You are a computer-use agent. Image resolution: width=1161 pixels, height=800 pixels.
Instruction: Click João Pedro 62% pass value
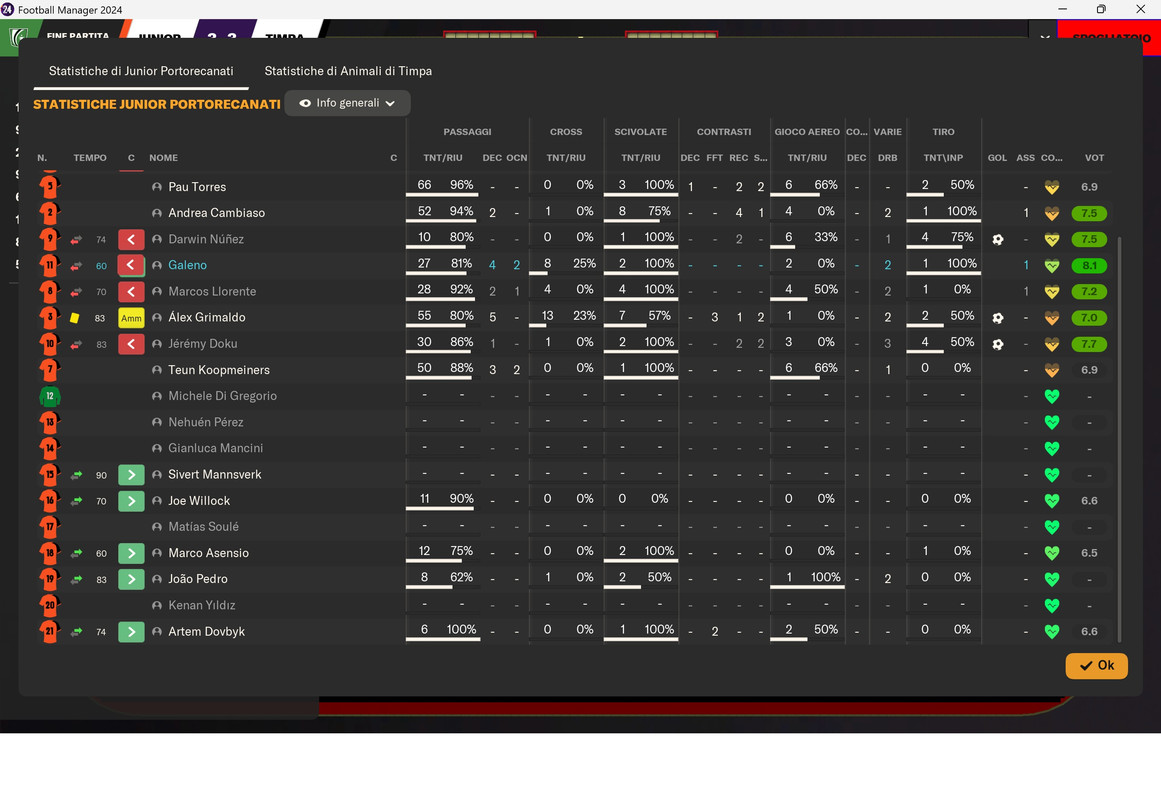pyautogui.click(x=461, y=577)
